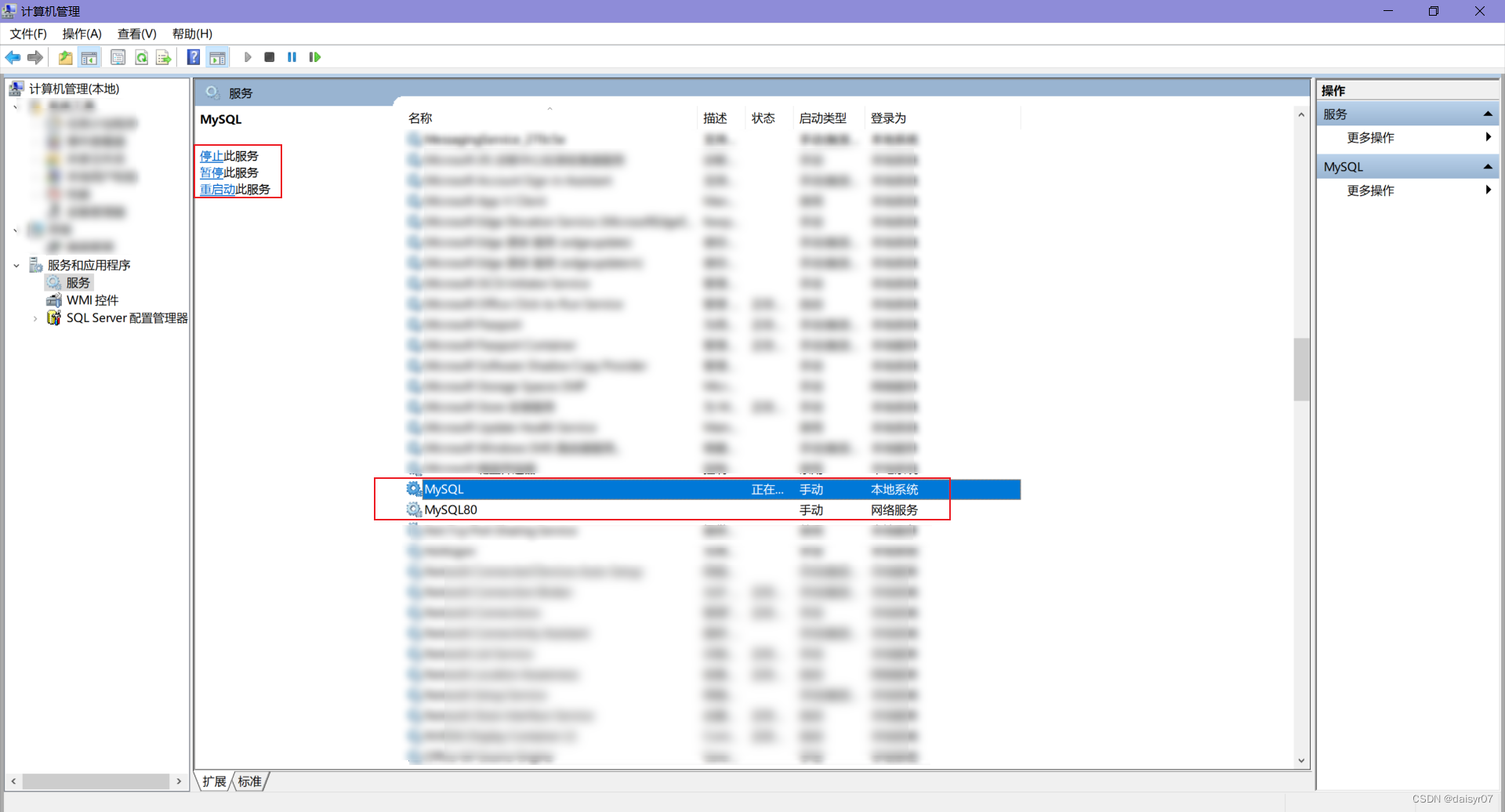Screen dimensions: 1505x812
Task: Click the Back arrow toolbar icon
Action: coord(13,57)
